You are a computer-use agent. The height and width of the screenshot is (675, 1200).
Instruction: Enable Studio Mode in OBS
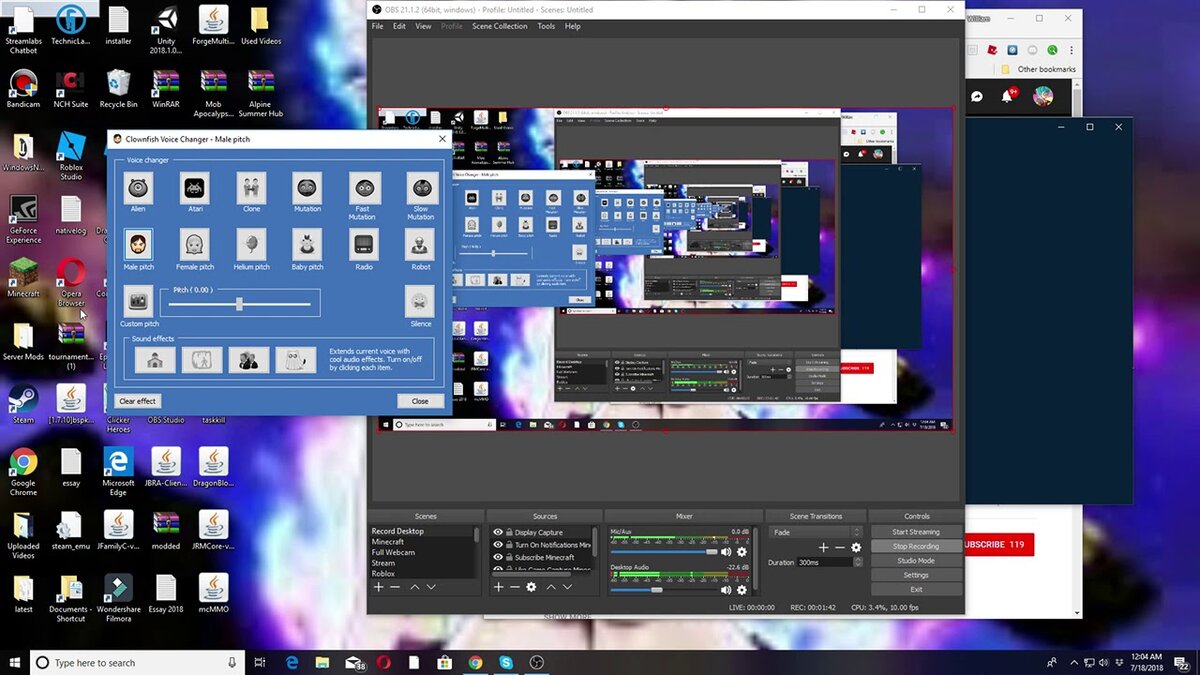click(916, 561)
